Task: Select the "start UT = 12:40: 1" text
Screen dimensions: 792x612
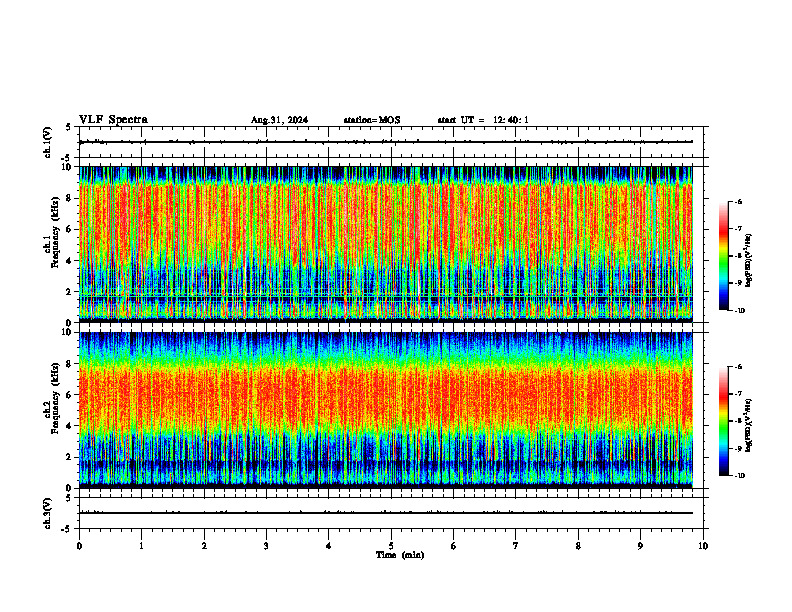Action: pos(483,120)
